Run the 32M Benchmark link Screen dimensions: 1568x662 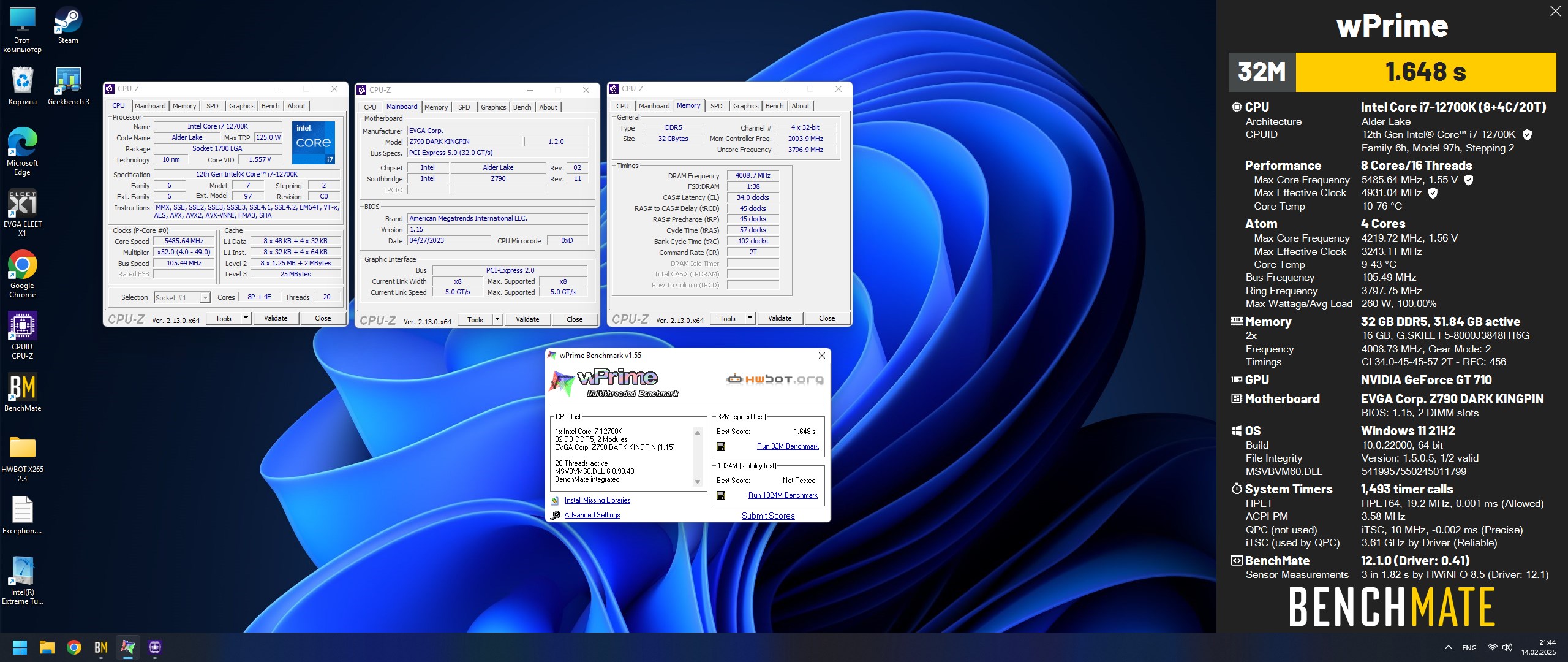[x=788, y=446]
